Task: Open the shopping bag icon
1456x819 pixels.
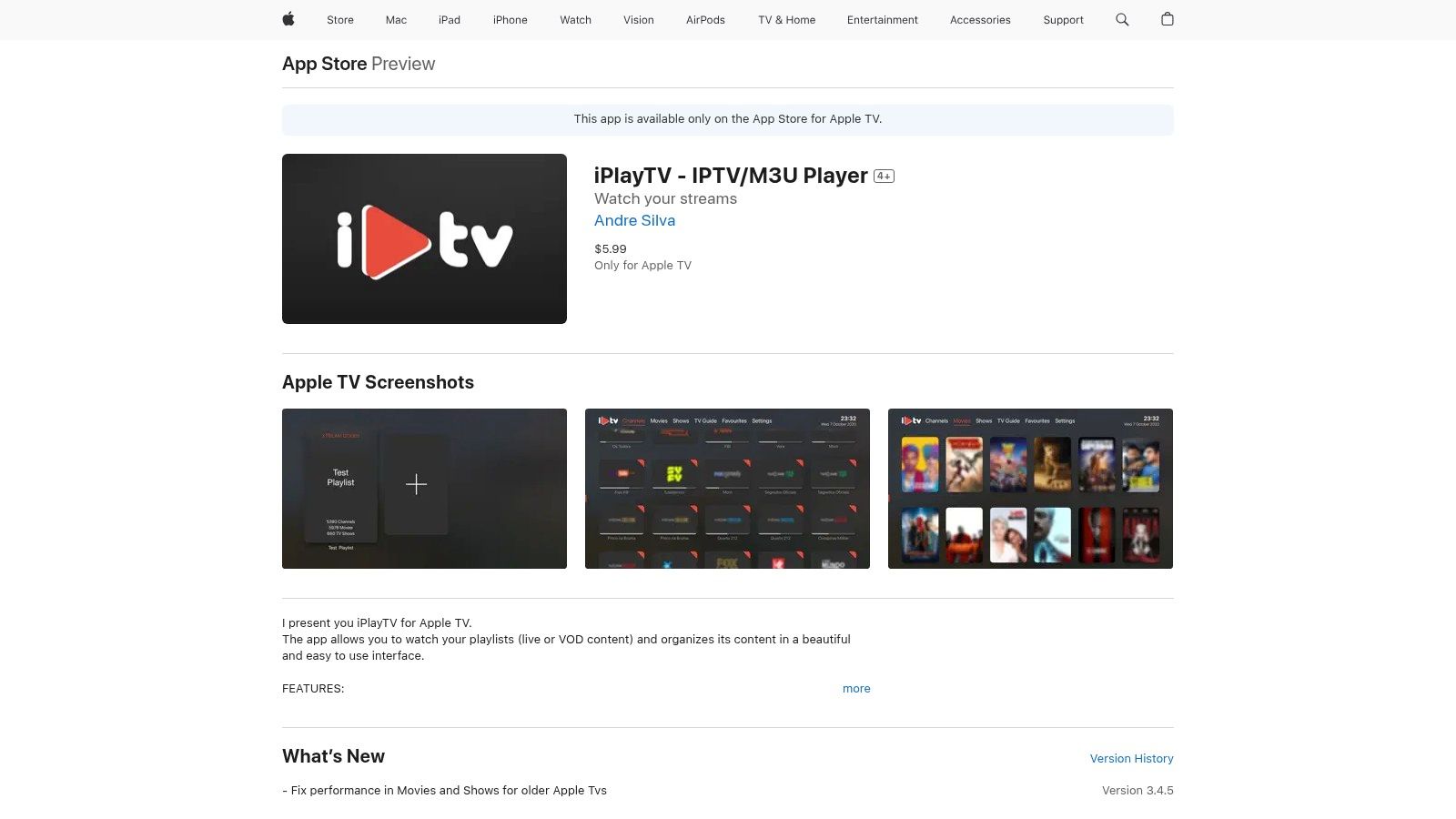Action: [1168, 19]
